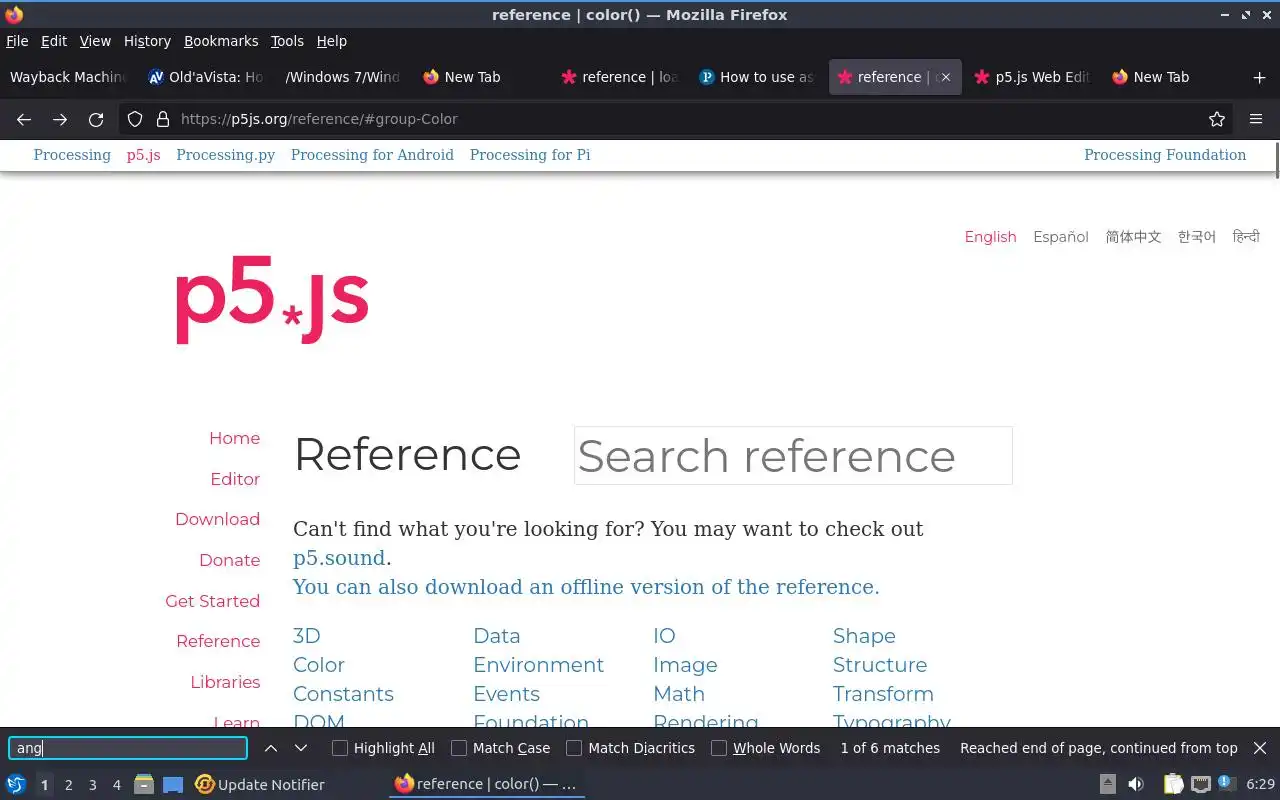This screenshot has height=800, width=1280.
Task: Open Update Notifier taskbar item
Action: pyautogui.click(x=260, y=785)
